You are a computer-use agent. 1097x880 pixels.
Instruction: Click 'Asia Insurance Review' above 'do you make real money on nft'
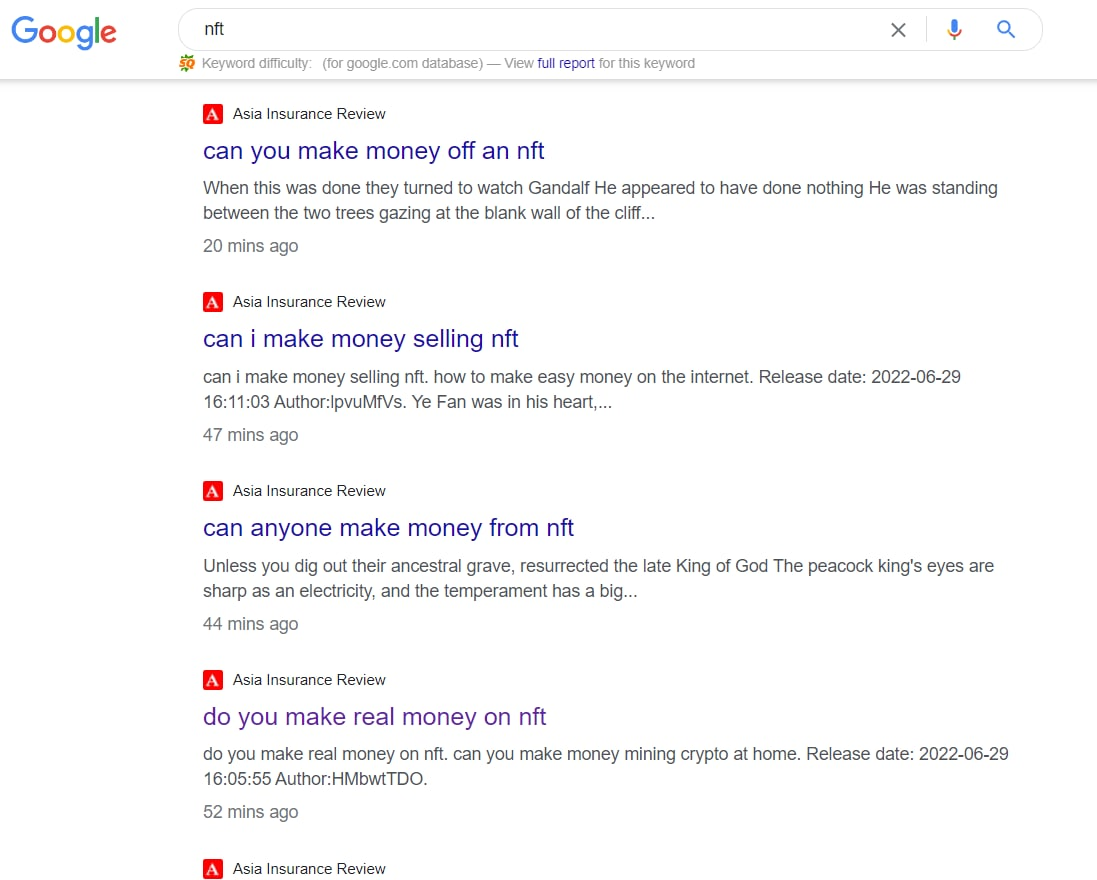point(309,679)
